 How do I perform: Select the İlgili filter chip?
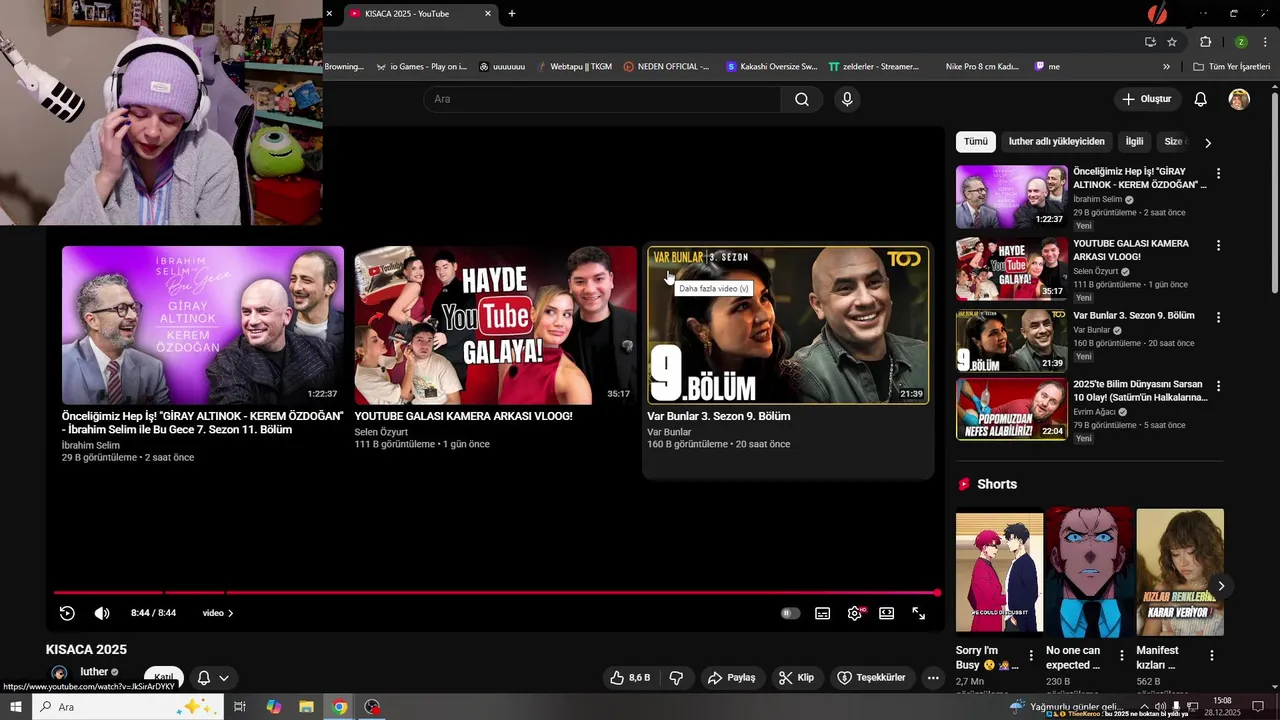coord(1134,142)
